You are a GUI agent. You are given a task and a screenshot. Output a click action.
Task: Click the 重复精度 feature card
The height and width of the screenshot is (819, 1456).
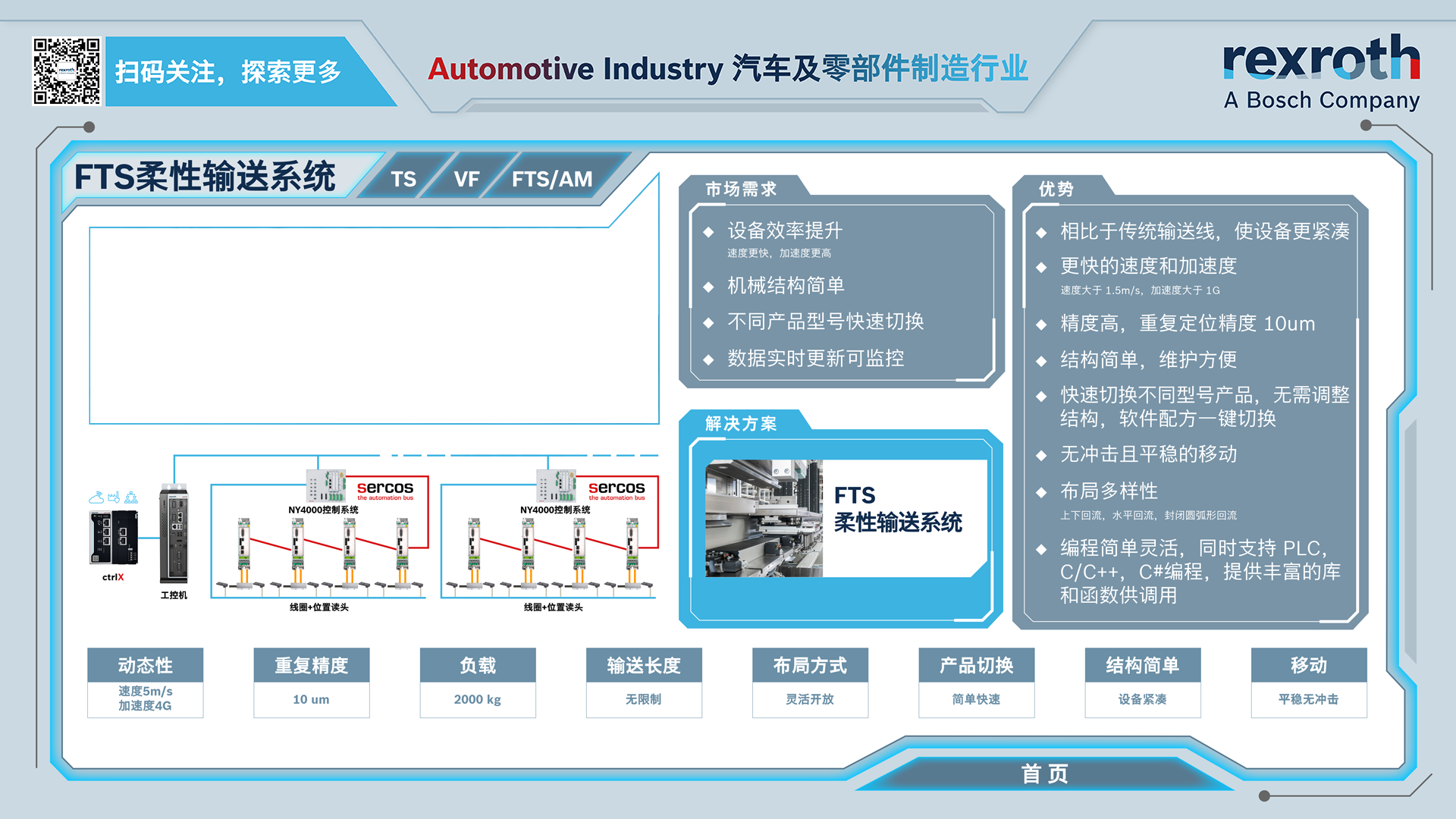pos(312,682)
